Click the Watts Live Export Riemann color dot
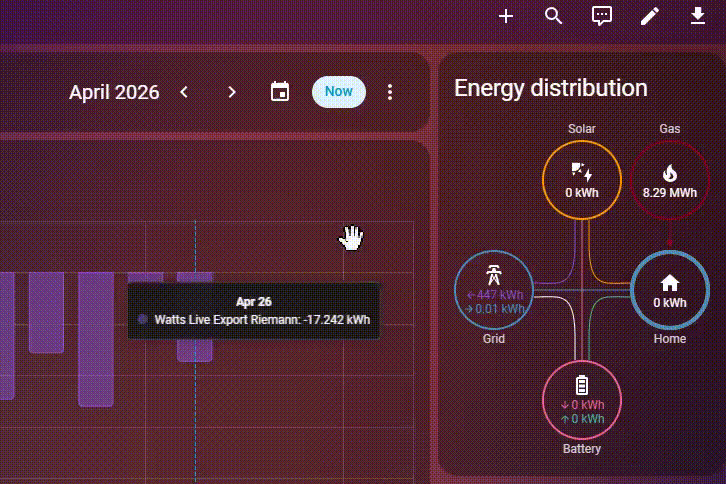 click(x=143, y=320)
